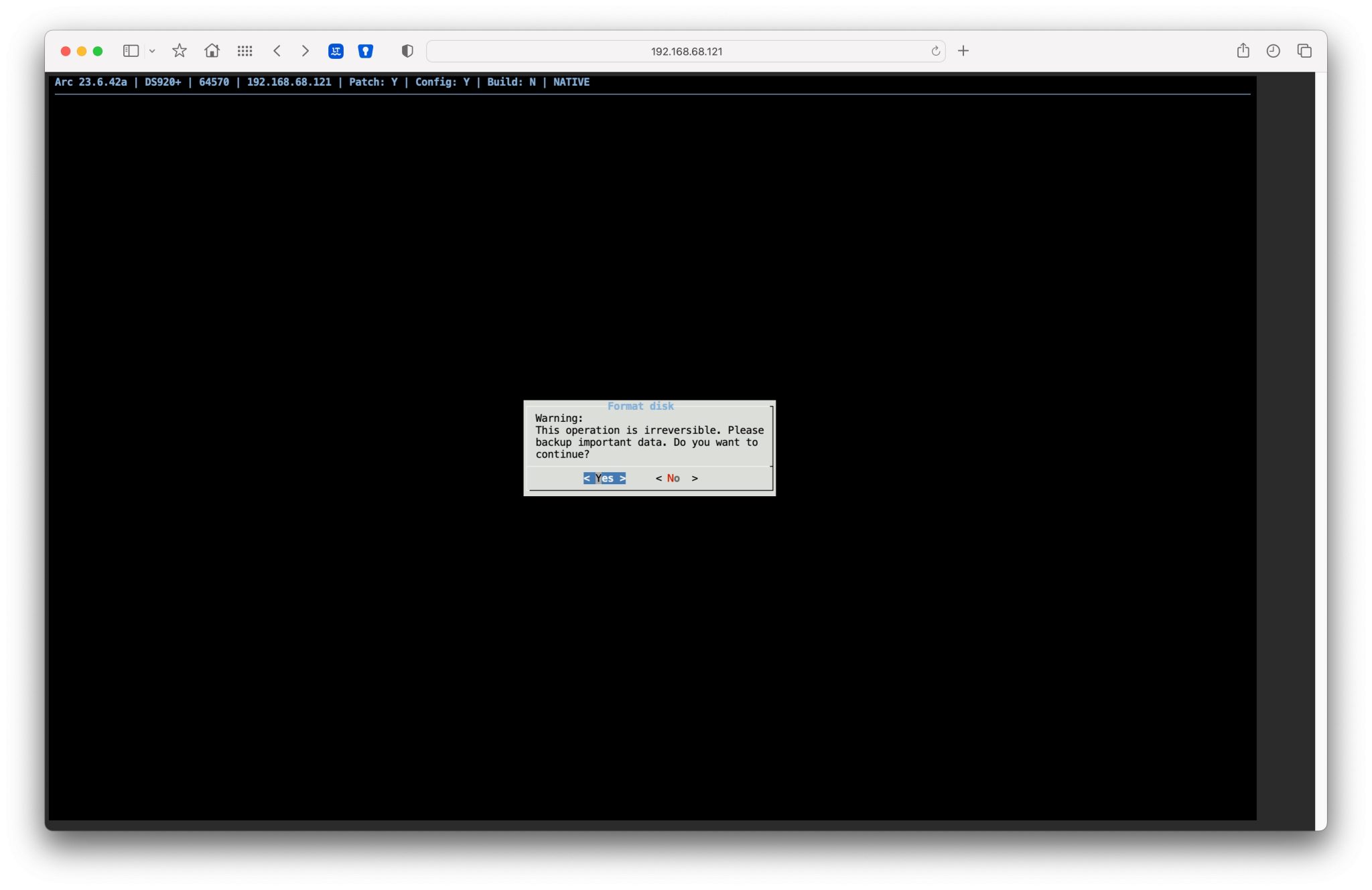Image resolution: width=1372 pixels, height=890 pixels.
Task: Reload the page icon
Action: pyautogui.click(x=935, y=51)
